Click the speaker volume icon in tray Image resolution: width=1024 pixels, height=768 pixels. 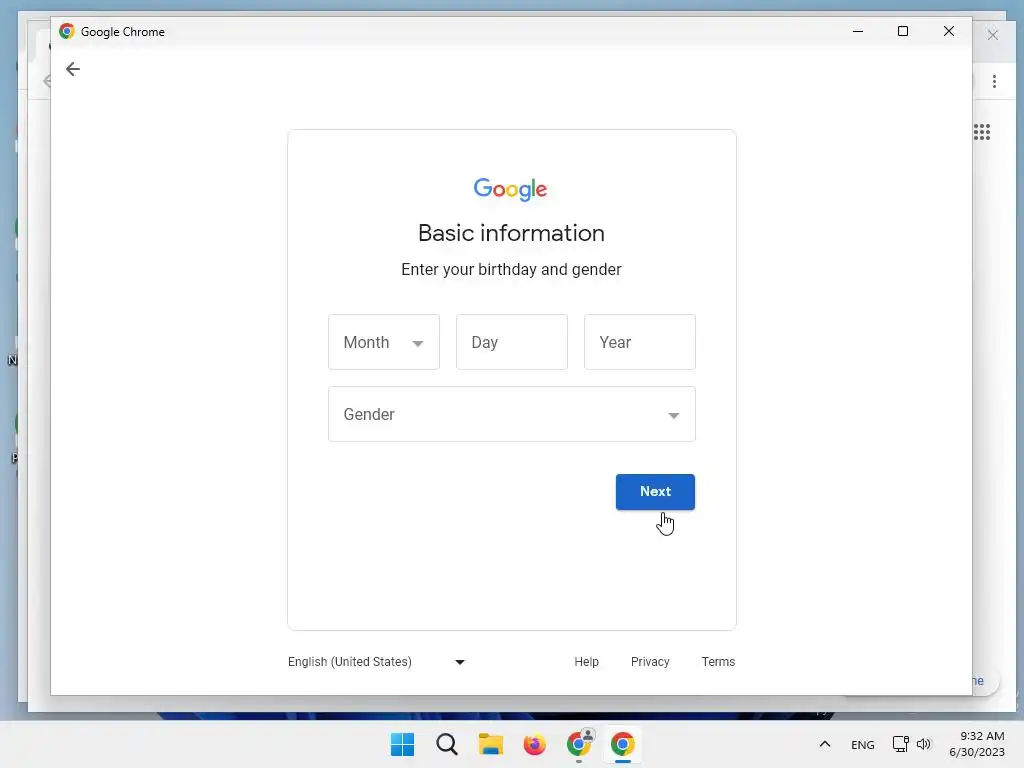(923, 744)
